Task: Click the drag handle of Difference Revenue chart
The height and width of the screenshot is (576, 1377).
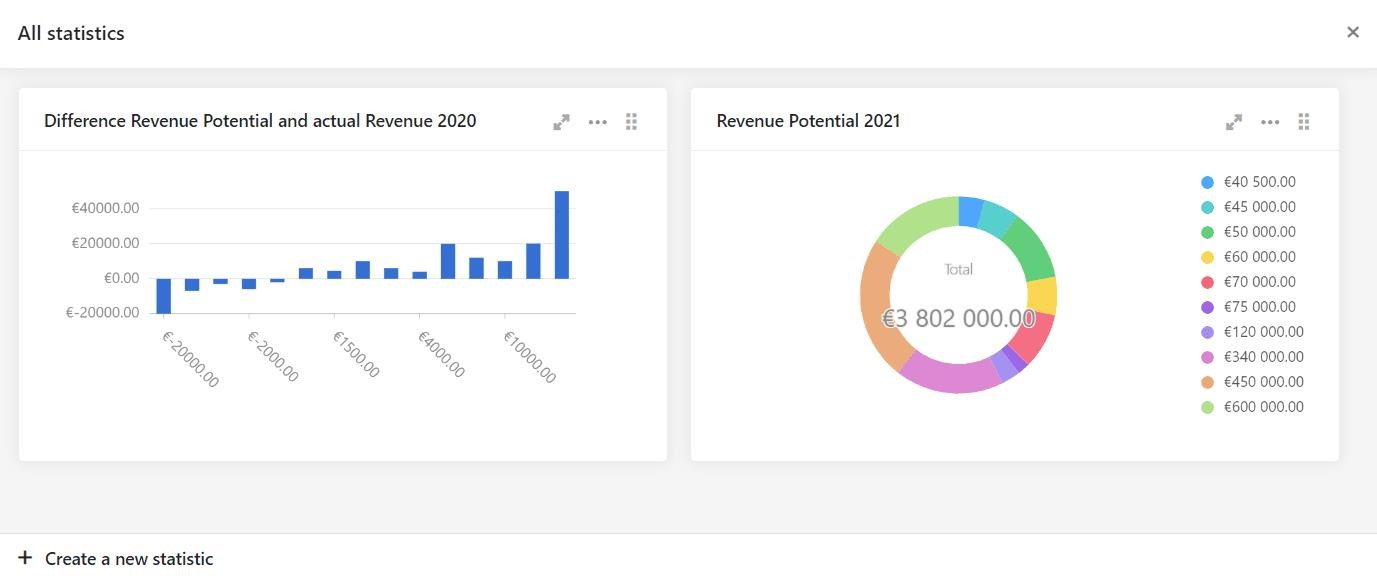Action: pyautogui.click(x=632, y=122)
